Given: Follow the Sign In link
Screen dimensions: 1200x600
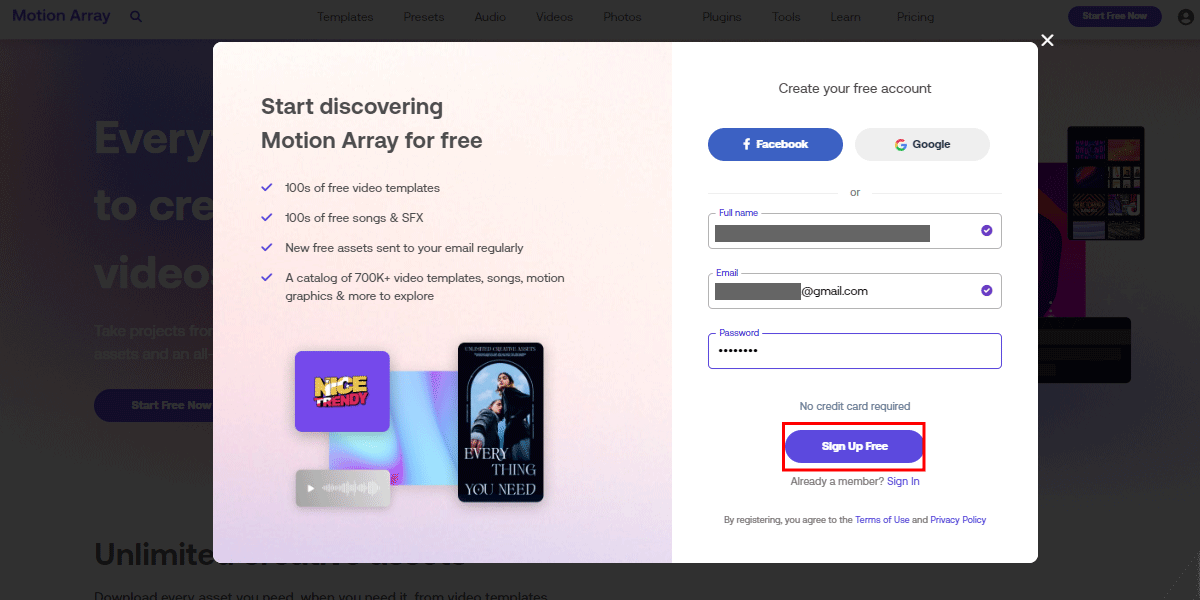Looking at the screenshot, I should coord(903,482).
